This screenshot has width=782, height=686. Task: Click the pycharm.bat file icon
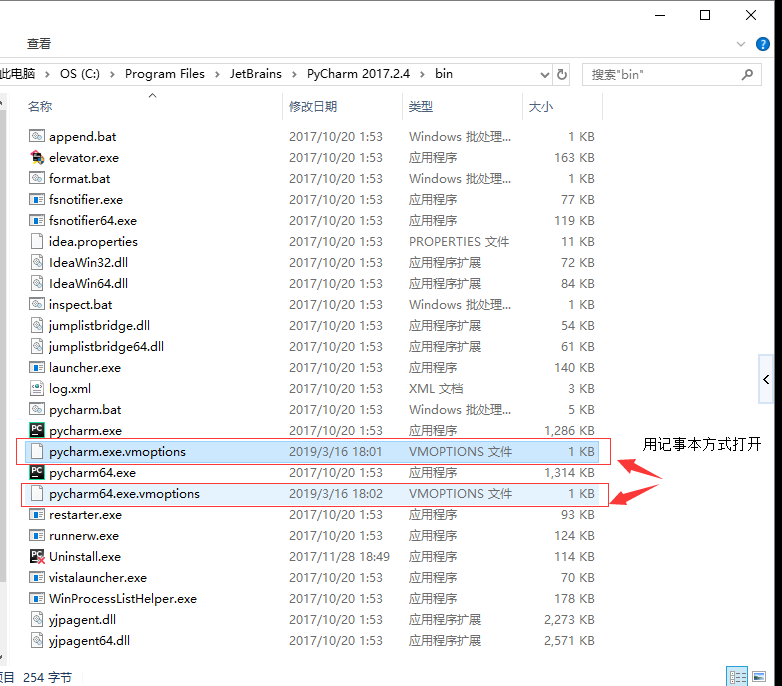(37, 409)
